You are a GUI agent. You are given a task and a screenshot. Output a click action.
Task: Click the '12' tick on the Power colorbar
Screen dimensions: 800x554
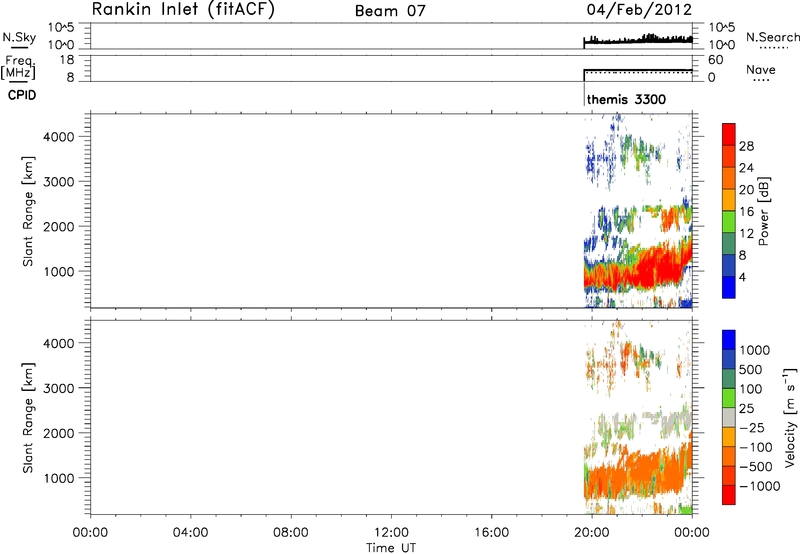point(746,234)
